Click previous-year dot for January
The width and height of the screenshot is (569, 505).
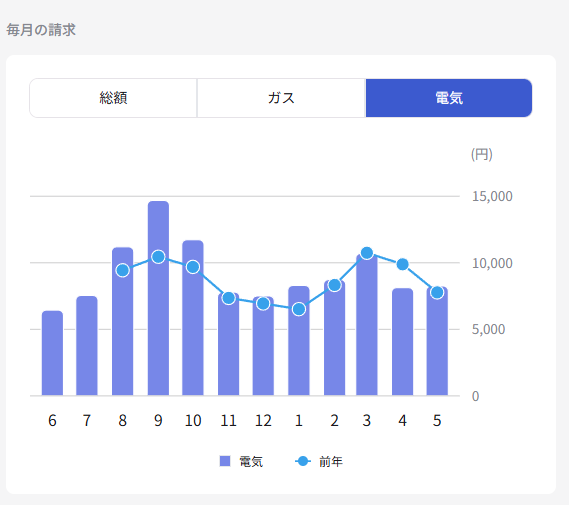click(x=299, y=309)
